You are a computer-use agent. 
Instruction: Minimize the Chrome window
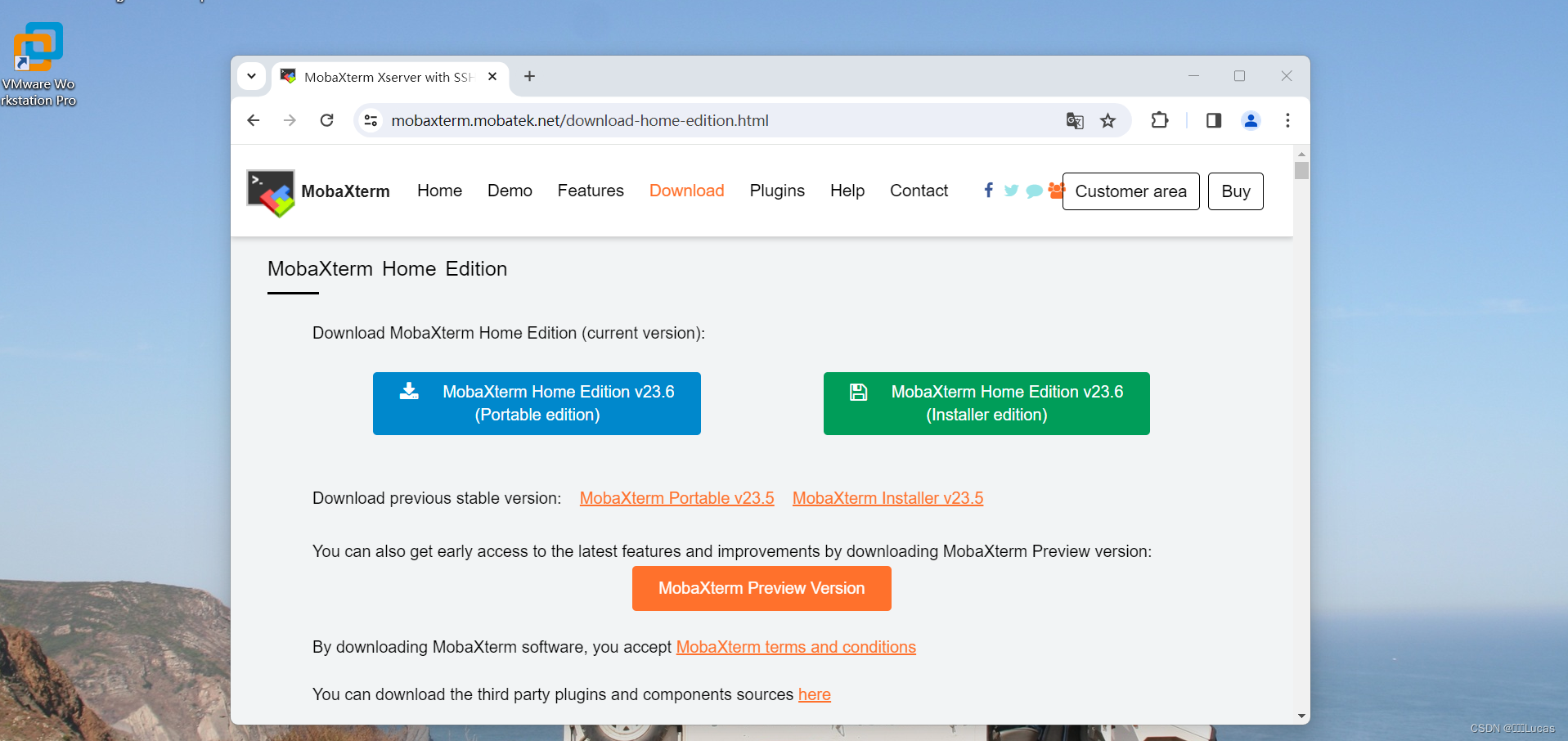(1193, 76)
